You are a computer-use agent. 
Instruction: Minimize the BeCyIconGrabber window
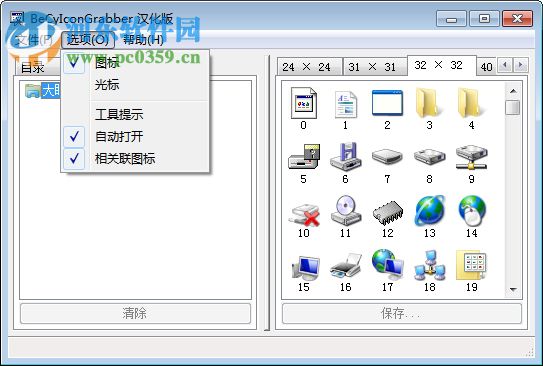coord(451,19)
